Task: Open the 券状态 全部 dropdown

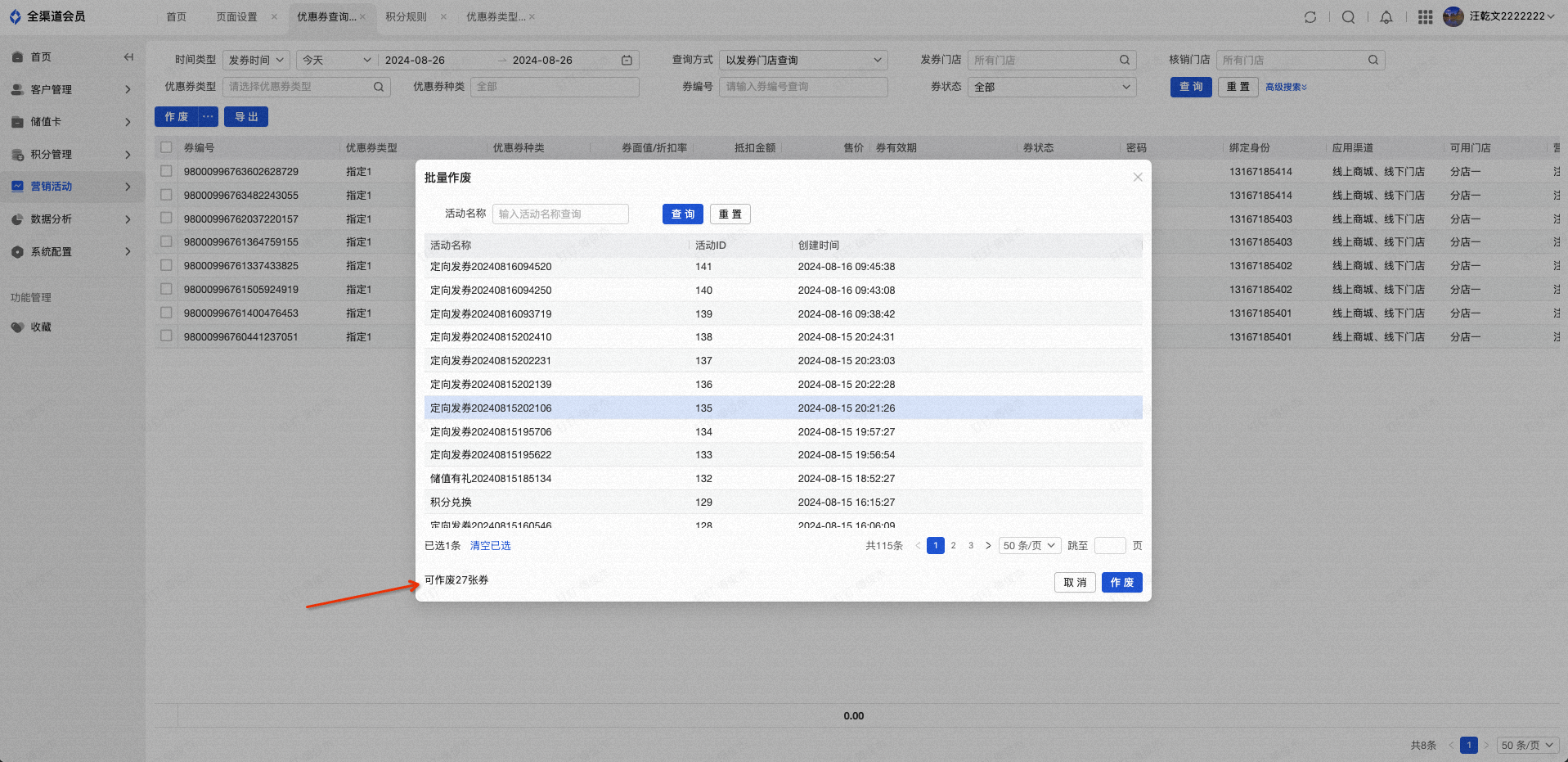Action: (1052, 87)
